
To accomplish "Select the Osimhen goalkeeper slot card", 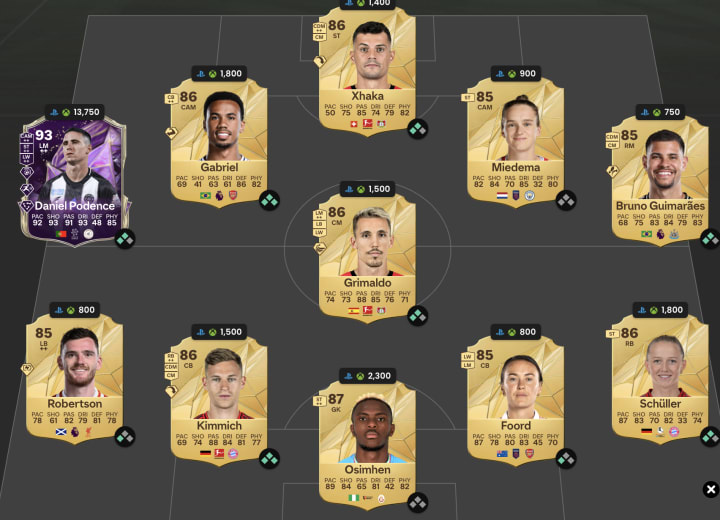I will [x=367, y=444].
